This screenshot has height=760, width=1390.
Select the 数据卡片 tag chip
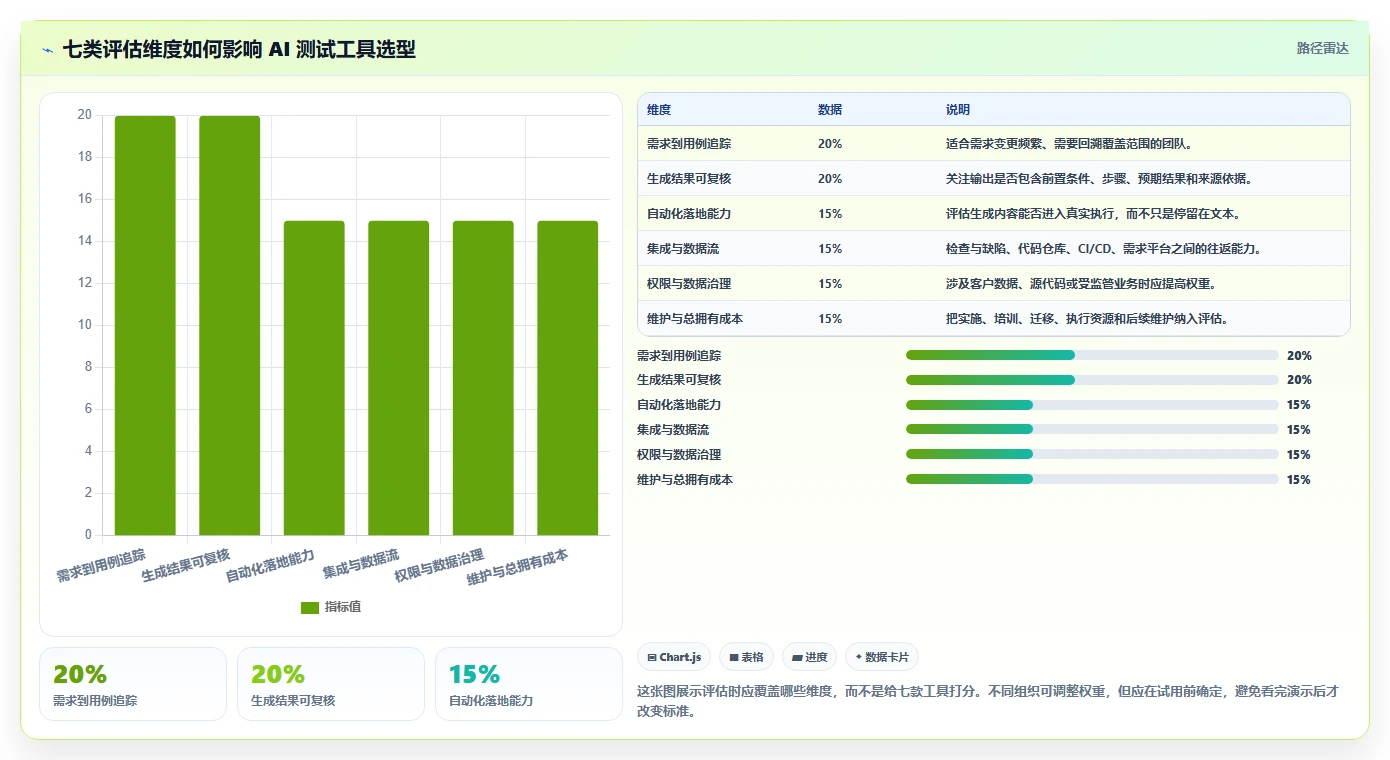coord(882,657)
